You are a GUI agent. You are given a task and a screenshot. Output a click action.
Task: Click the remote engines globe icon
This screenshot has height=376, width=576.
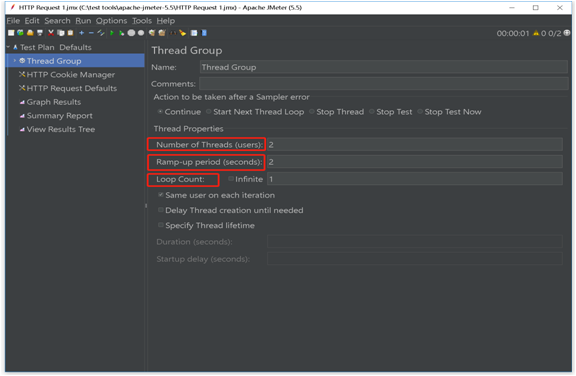[567, 33]
